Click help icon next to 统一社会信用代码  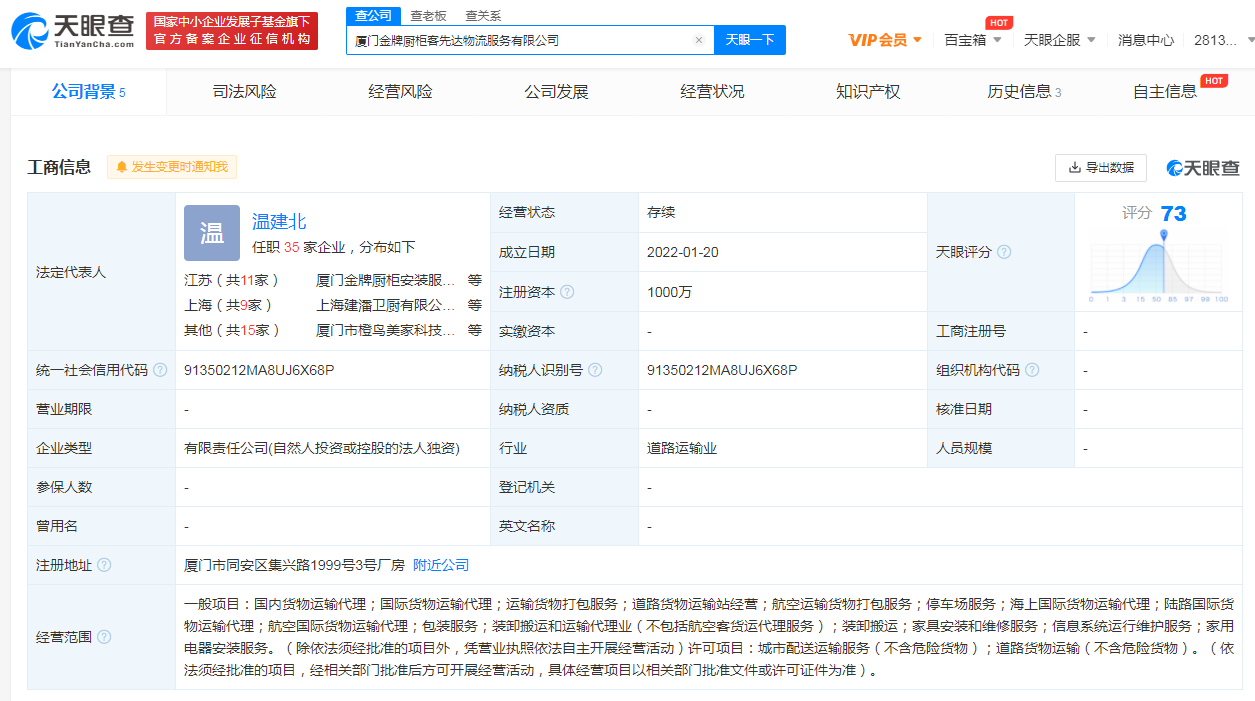tap(160, 370)
